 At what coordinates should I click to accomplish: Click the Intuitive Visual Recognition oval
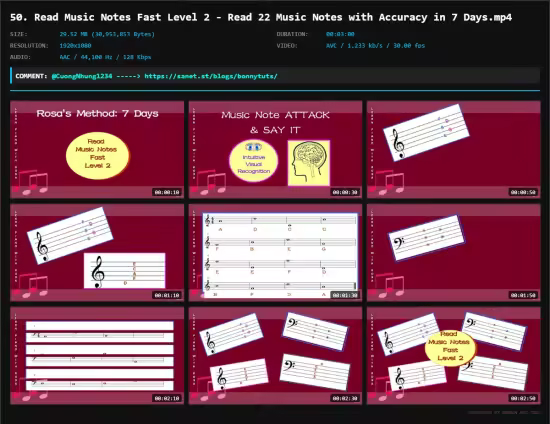click(x=254, y=161)
